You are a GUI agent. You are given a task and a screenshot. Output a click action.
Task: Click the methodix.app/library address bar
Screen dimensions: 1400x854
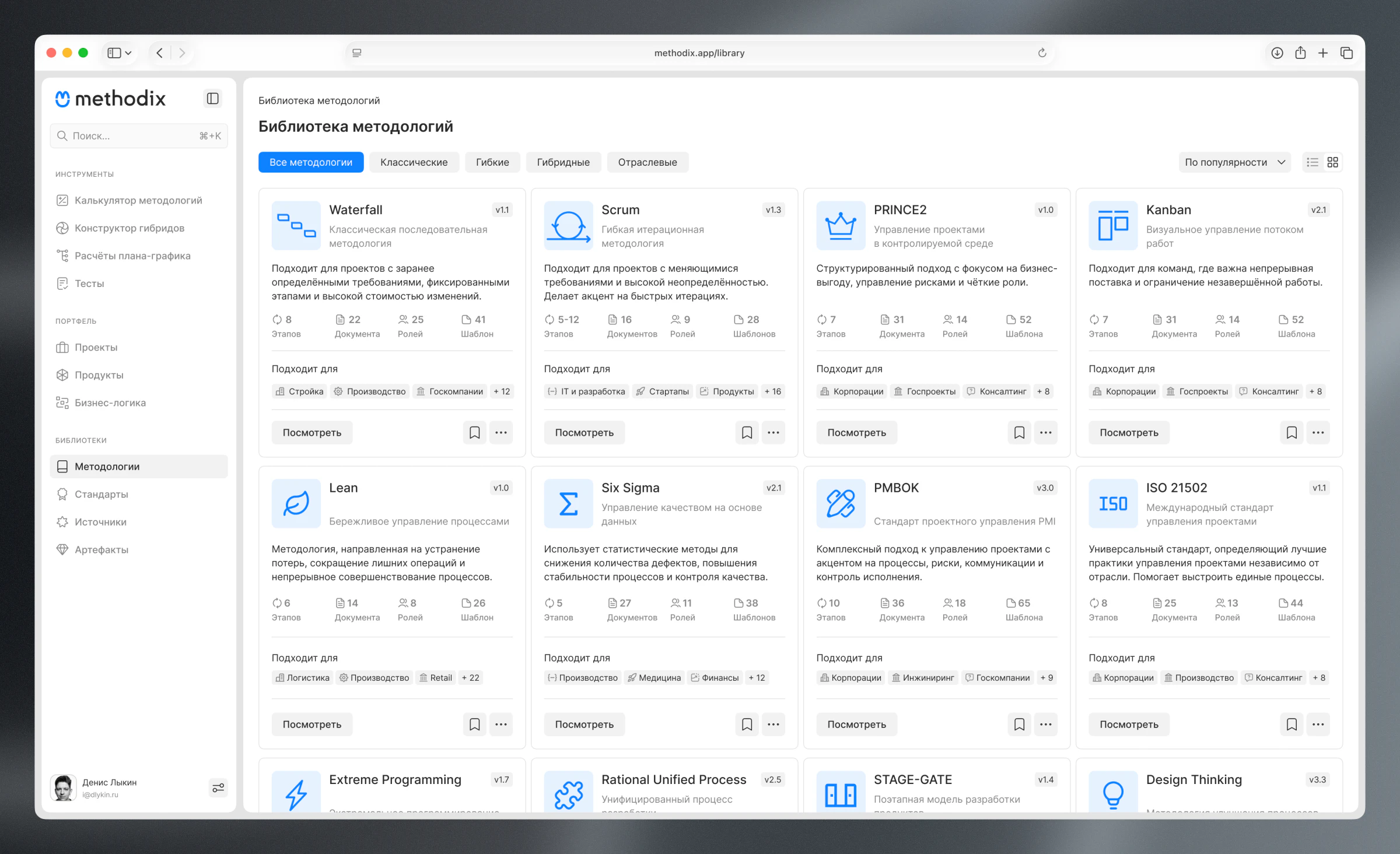tap(699, 53)
